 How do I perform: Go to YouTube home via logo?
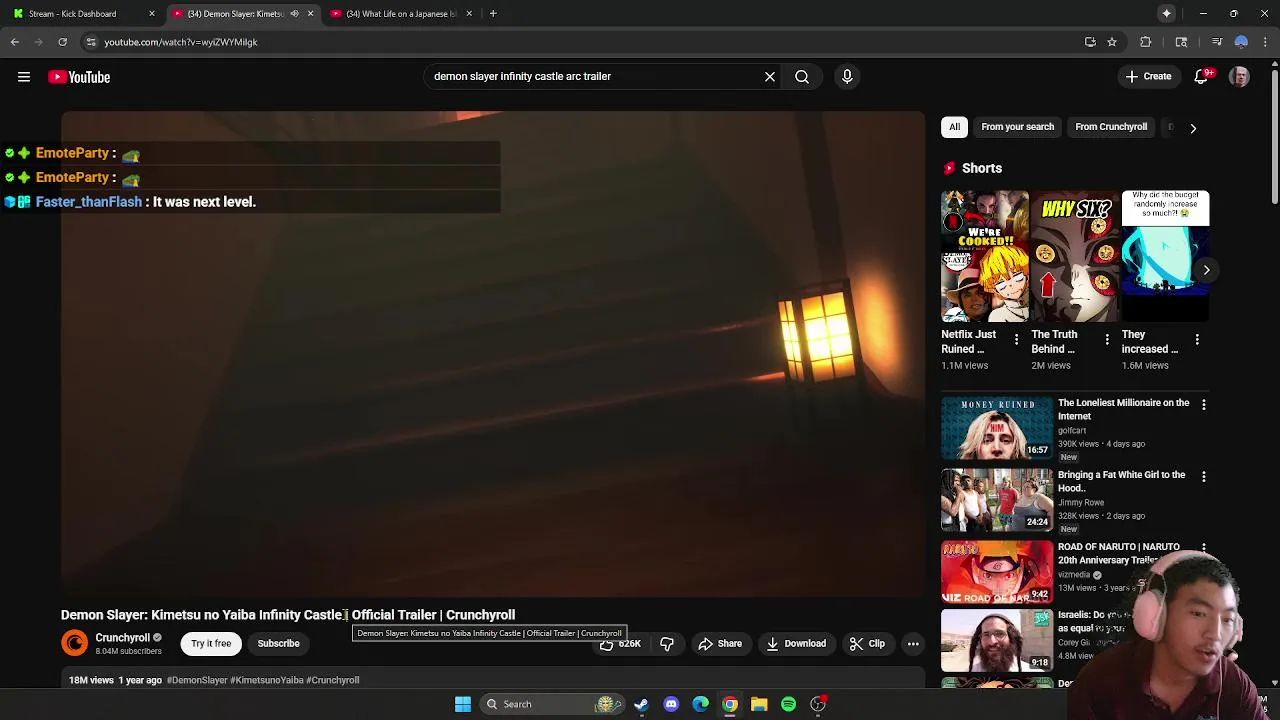(x=79, y=77)
